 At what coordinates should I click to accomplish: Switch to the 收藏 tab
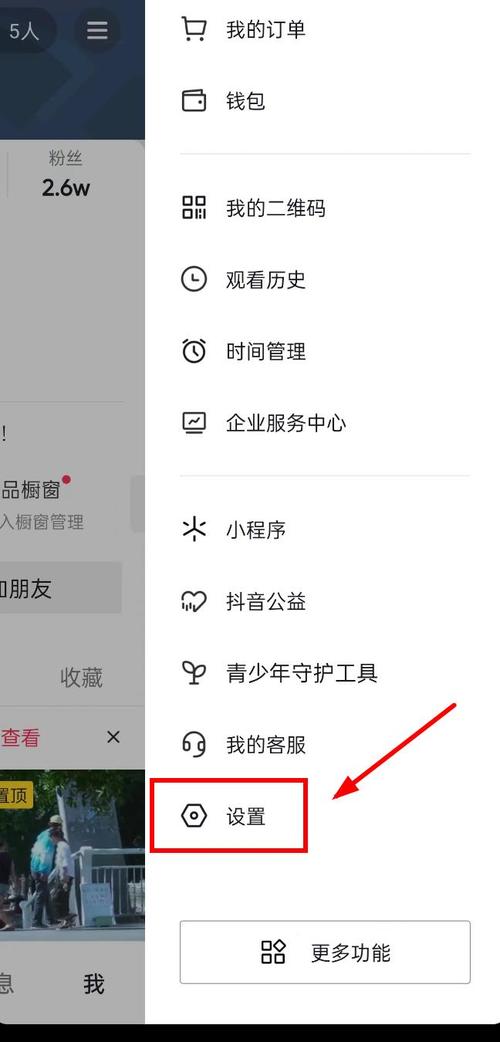(81, 677)
